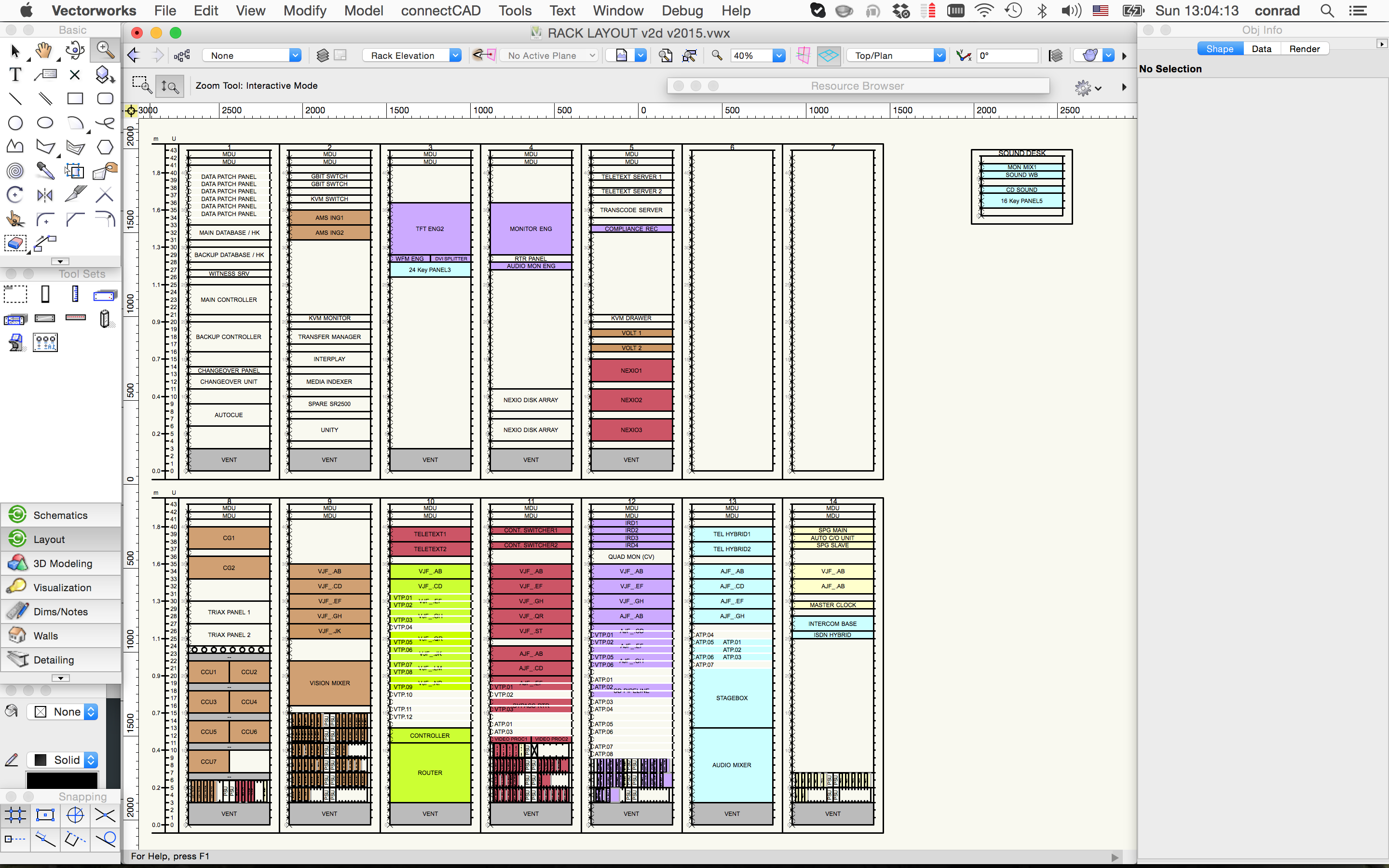The height and width of the screenshot is (868, 1389).
Task: Click the black pen color swatch
Action: (62, 780)
